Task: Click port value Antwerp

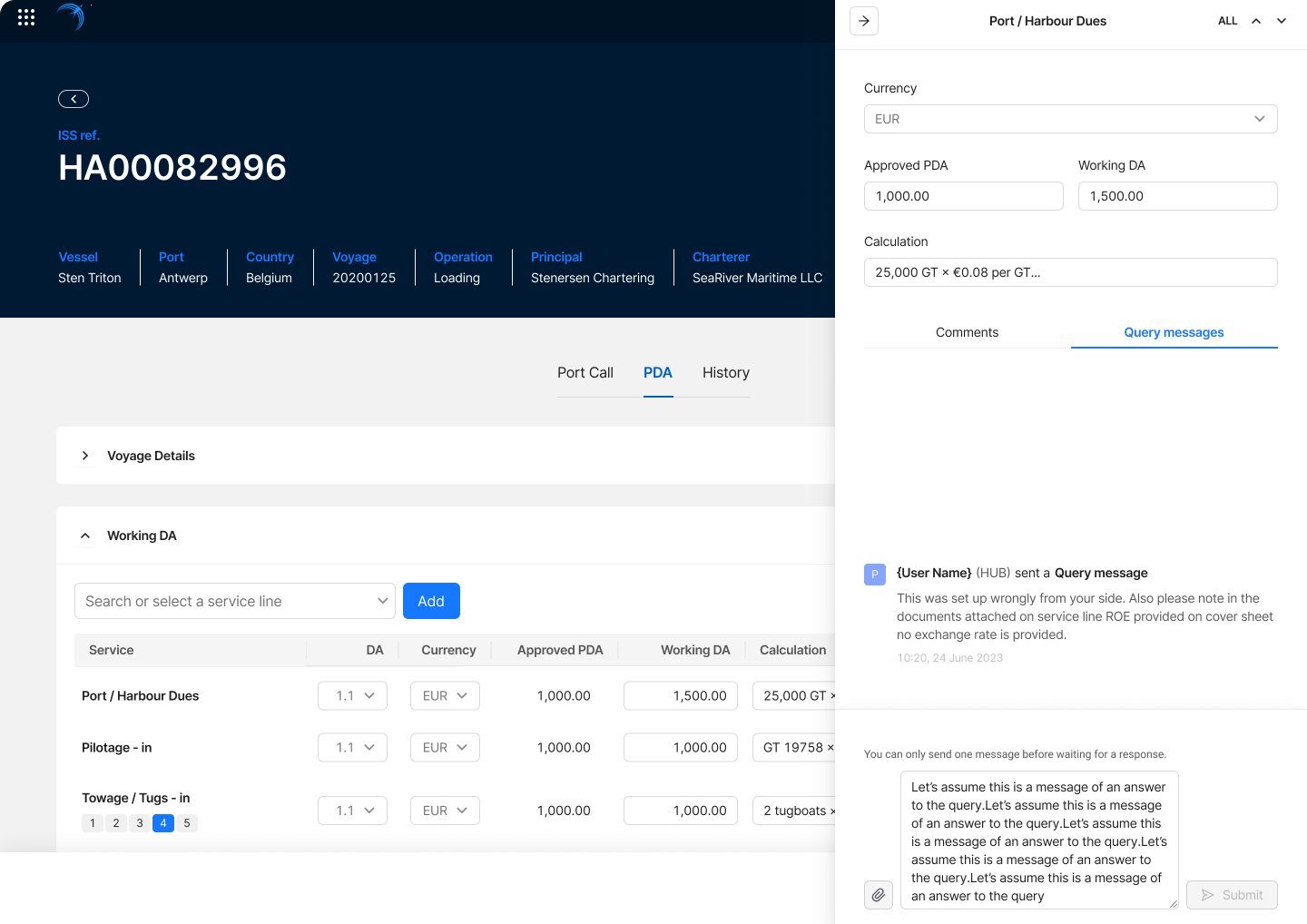Action: (x=183, y=278)
